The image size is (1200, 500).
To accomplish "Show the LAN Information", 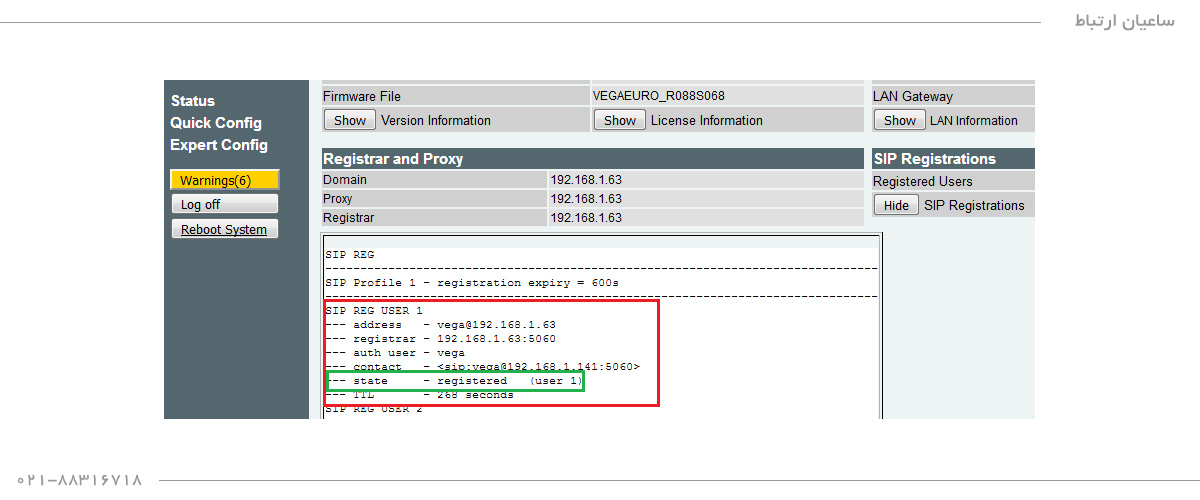I will coord(899,121).
